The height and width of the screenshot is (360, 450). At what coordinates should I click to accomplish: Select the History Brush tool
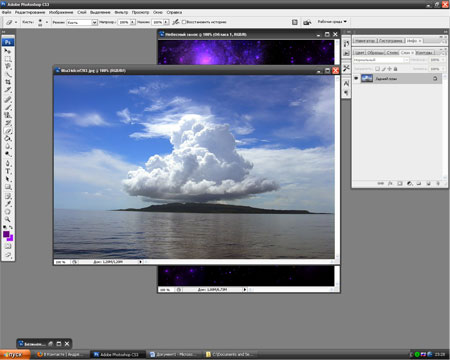point(8,123)
